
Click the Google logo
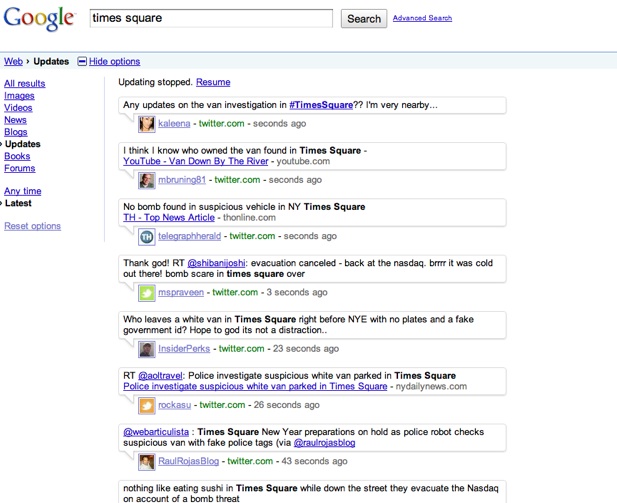40,19
